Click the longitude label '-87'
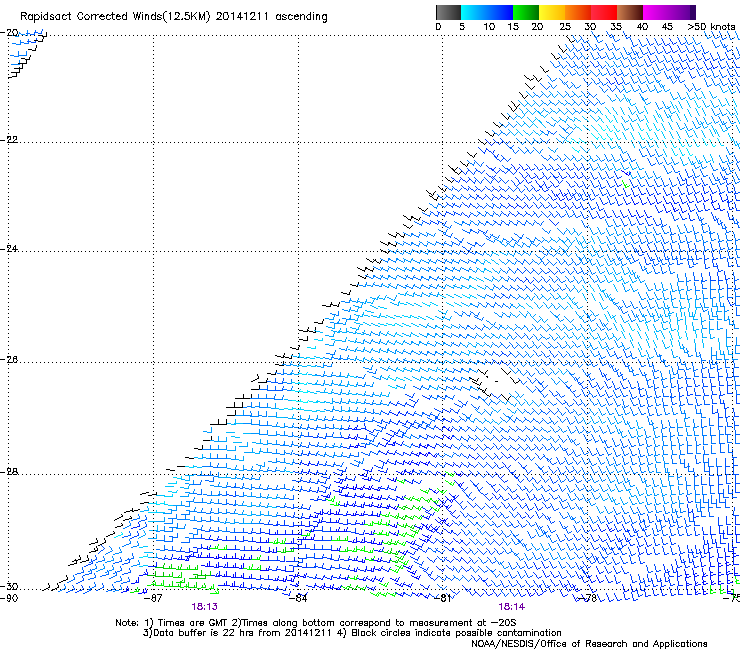 (x=153, y=599)
